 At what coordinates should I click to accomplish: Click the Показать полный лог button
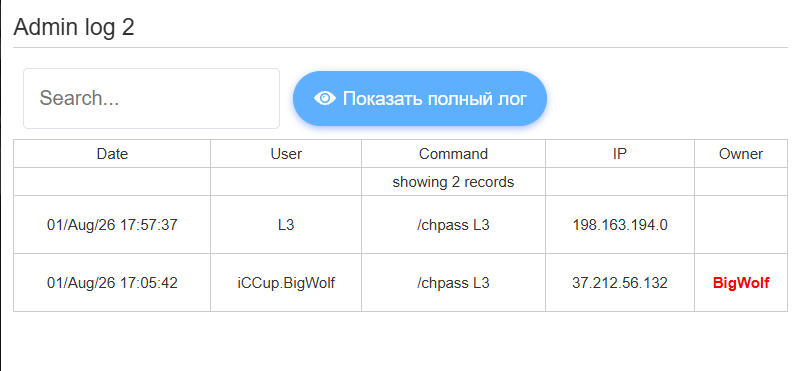point(420,98)
